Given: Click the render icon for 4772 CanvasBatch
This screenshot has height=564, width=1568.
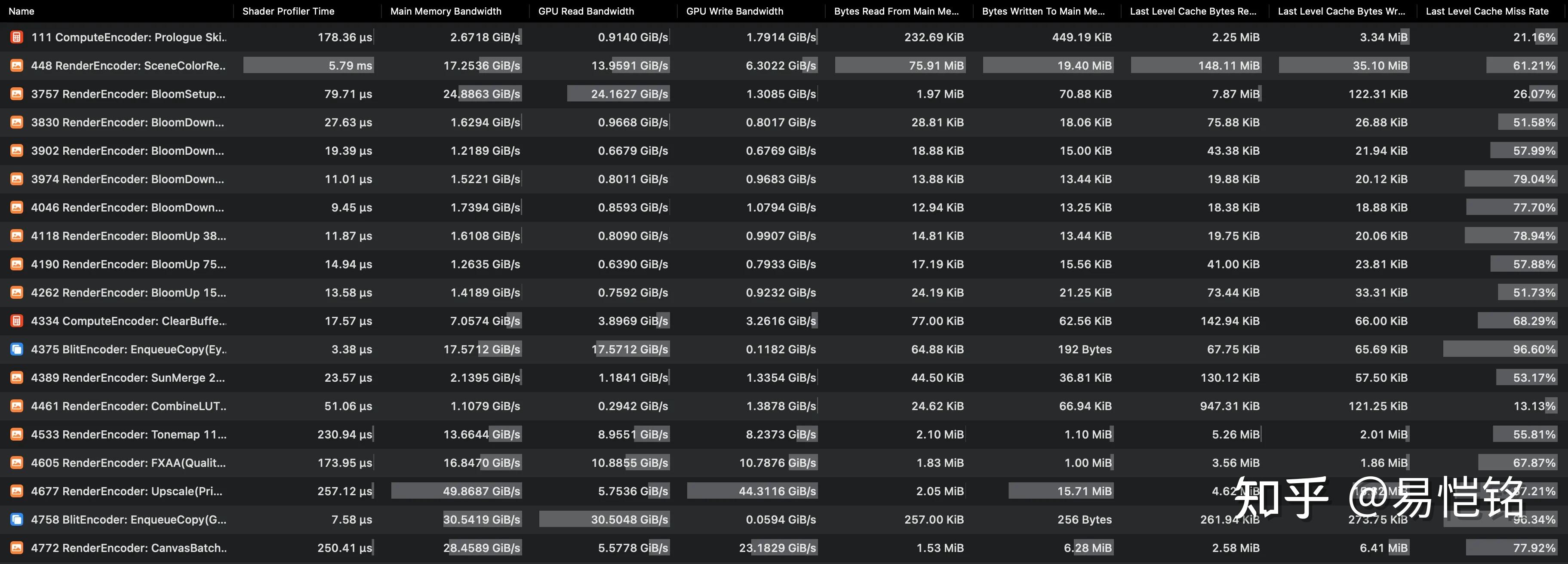Looking at the screenshot, I should [16, 548].
